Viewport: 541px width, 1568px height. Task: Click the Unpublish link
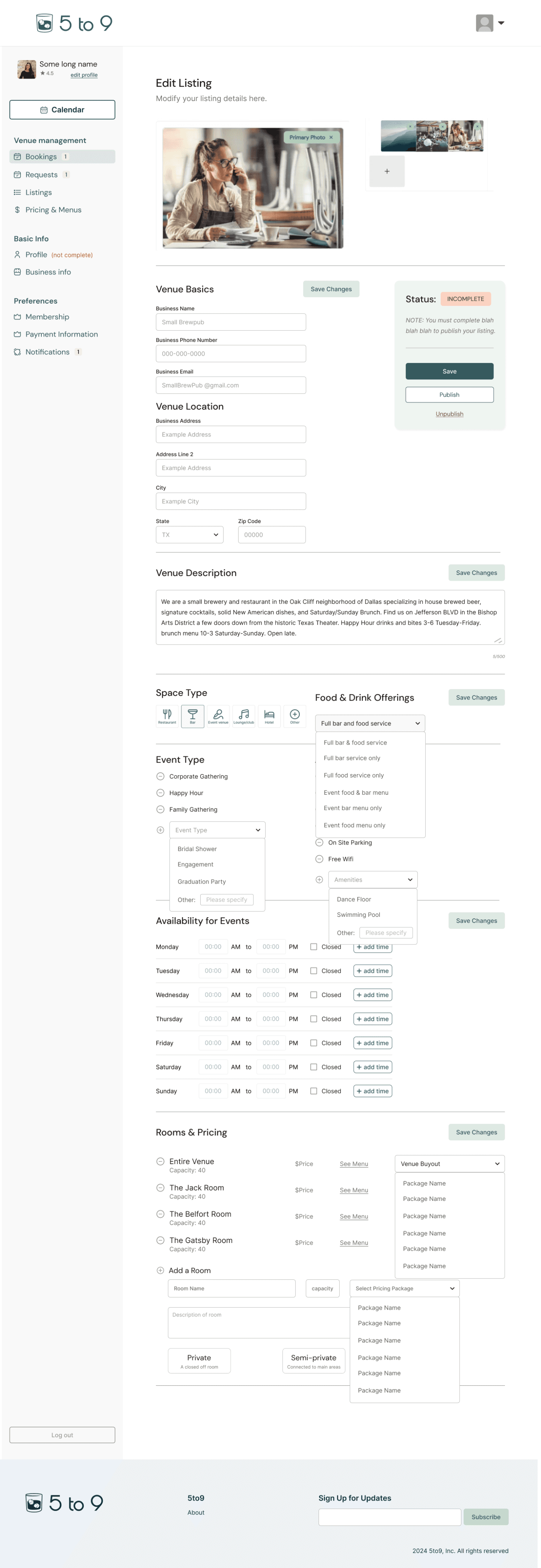pos(449,414)
